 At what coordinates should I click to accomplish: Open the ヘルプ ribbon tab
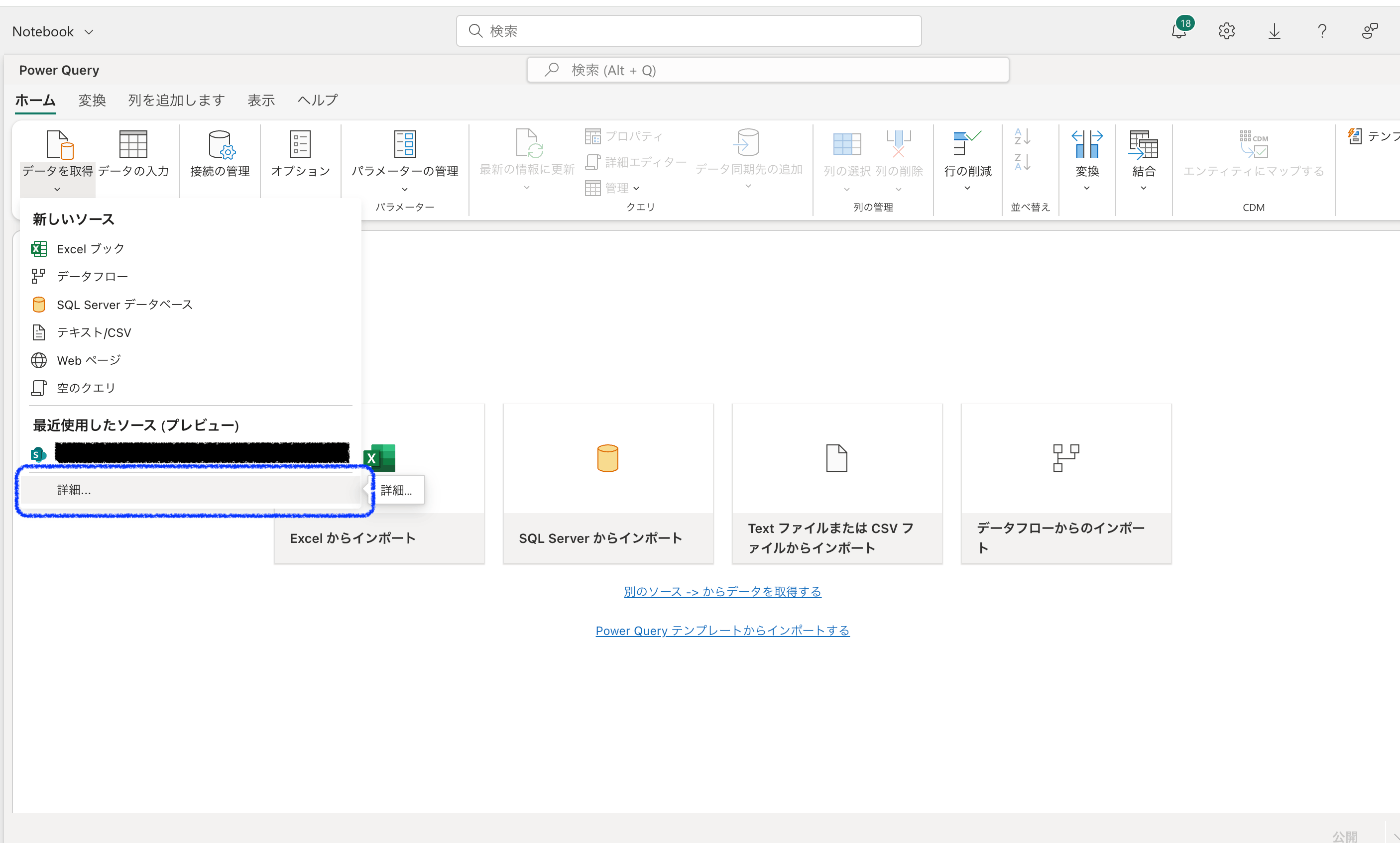pos(317,100)
